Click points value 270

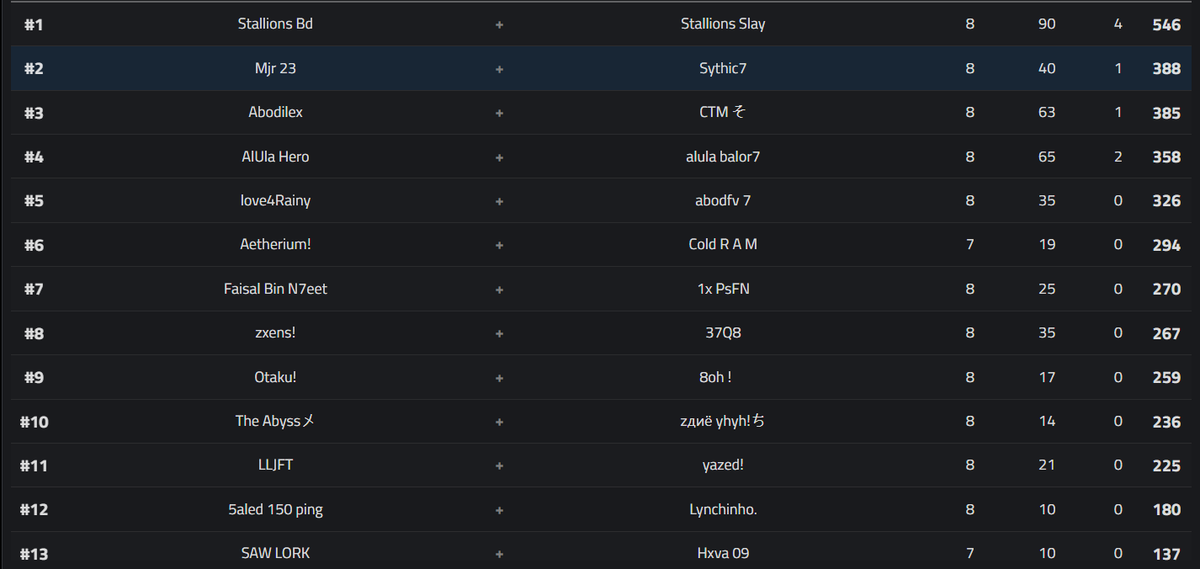point(1166,289)
